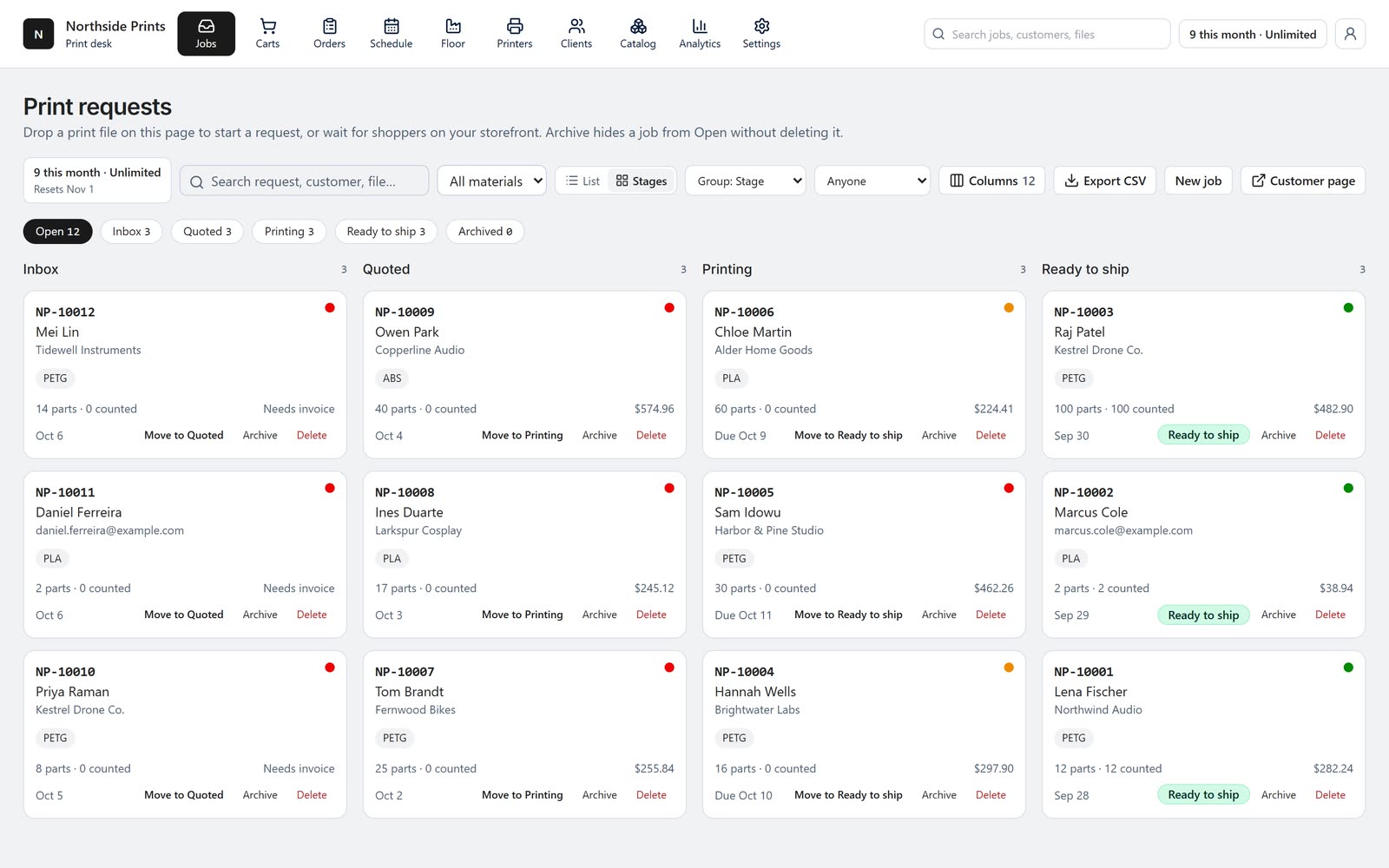This screenshot has height=868, width=1389.
Task: Open the Clients page
Action: [576, 34]
